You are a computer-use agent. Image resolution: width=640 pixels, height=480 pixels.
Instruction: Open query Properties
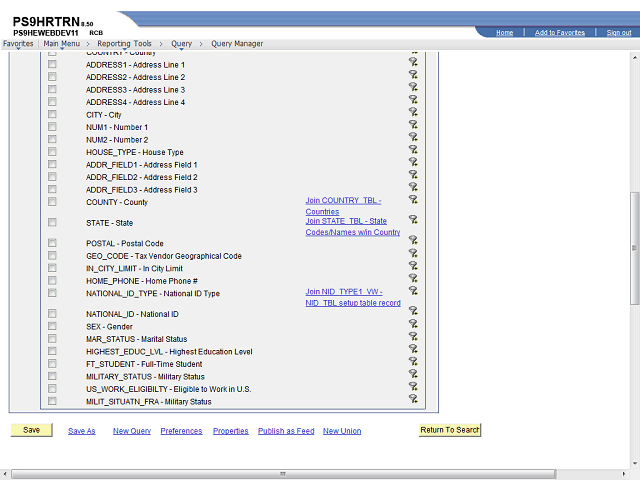point(231,431)
